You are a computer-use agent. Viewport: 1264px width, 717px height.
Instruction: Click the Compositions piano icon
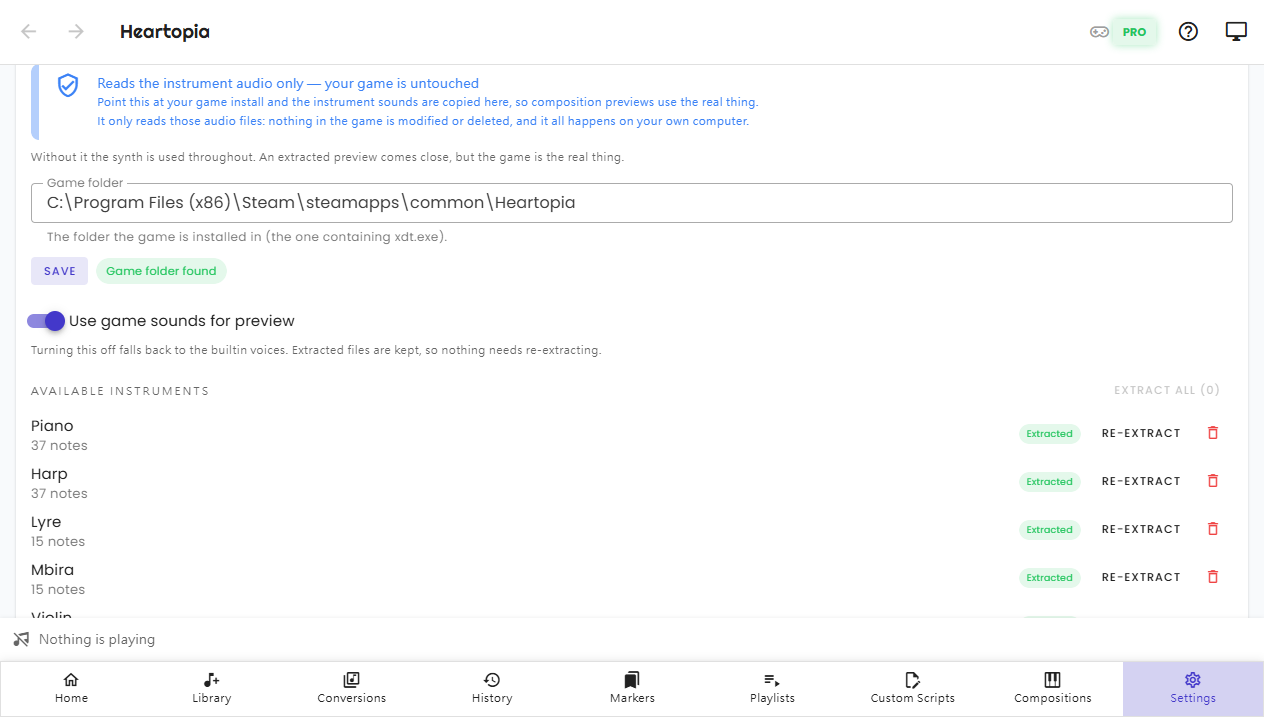click(x=1052, y=680)
